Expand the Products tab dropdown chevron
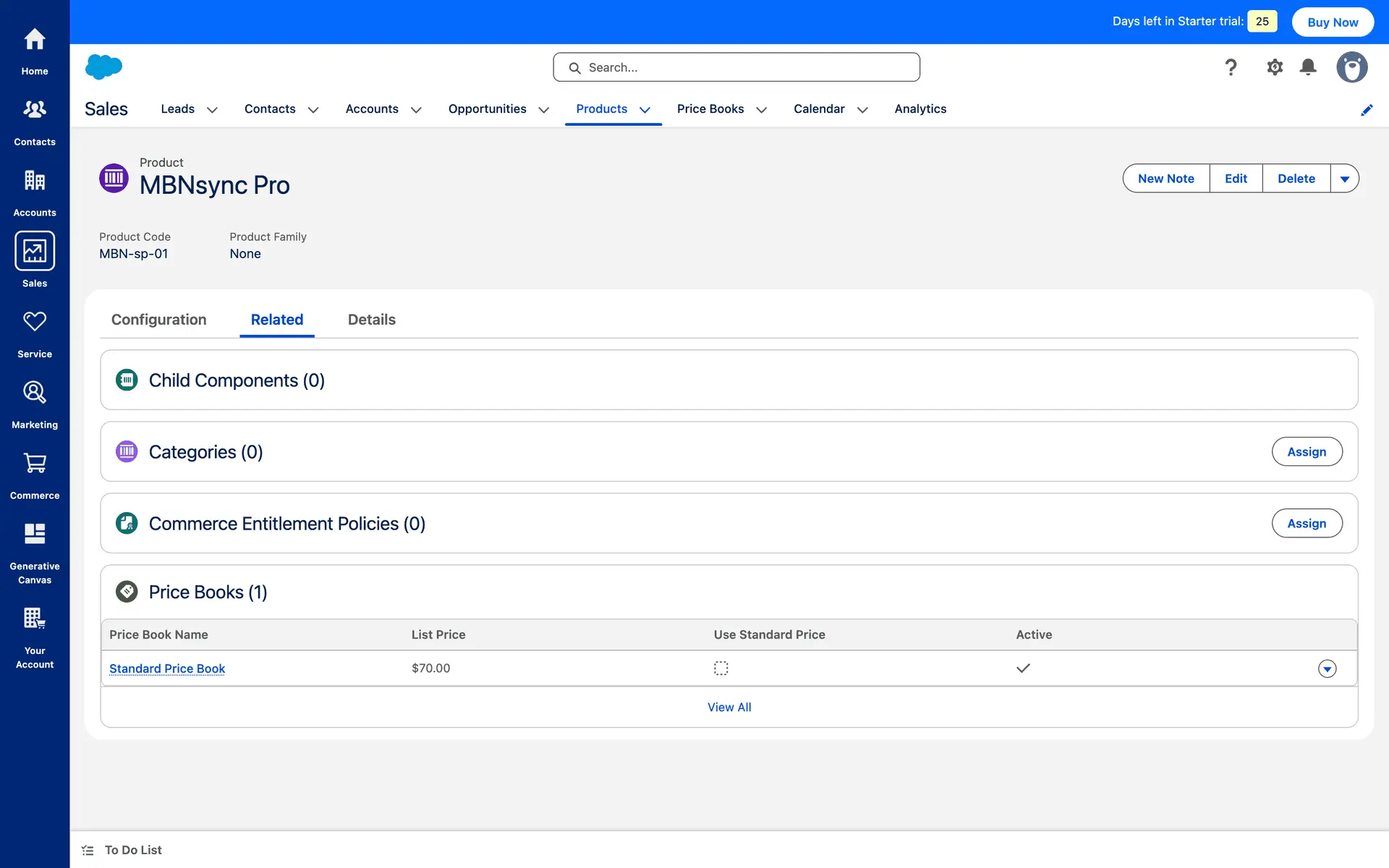Screen dimensions: 1389x868 point(645,110)
